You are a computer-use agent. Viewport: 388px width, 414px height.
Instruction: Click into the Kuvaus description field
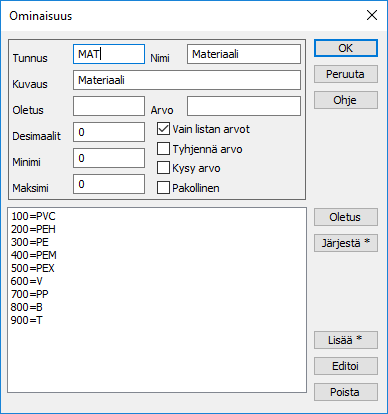point(187,80)
